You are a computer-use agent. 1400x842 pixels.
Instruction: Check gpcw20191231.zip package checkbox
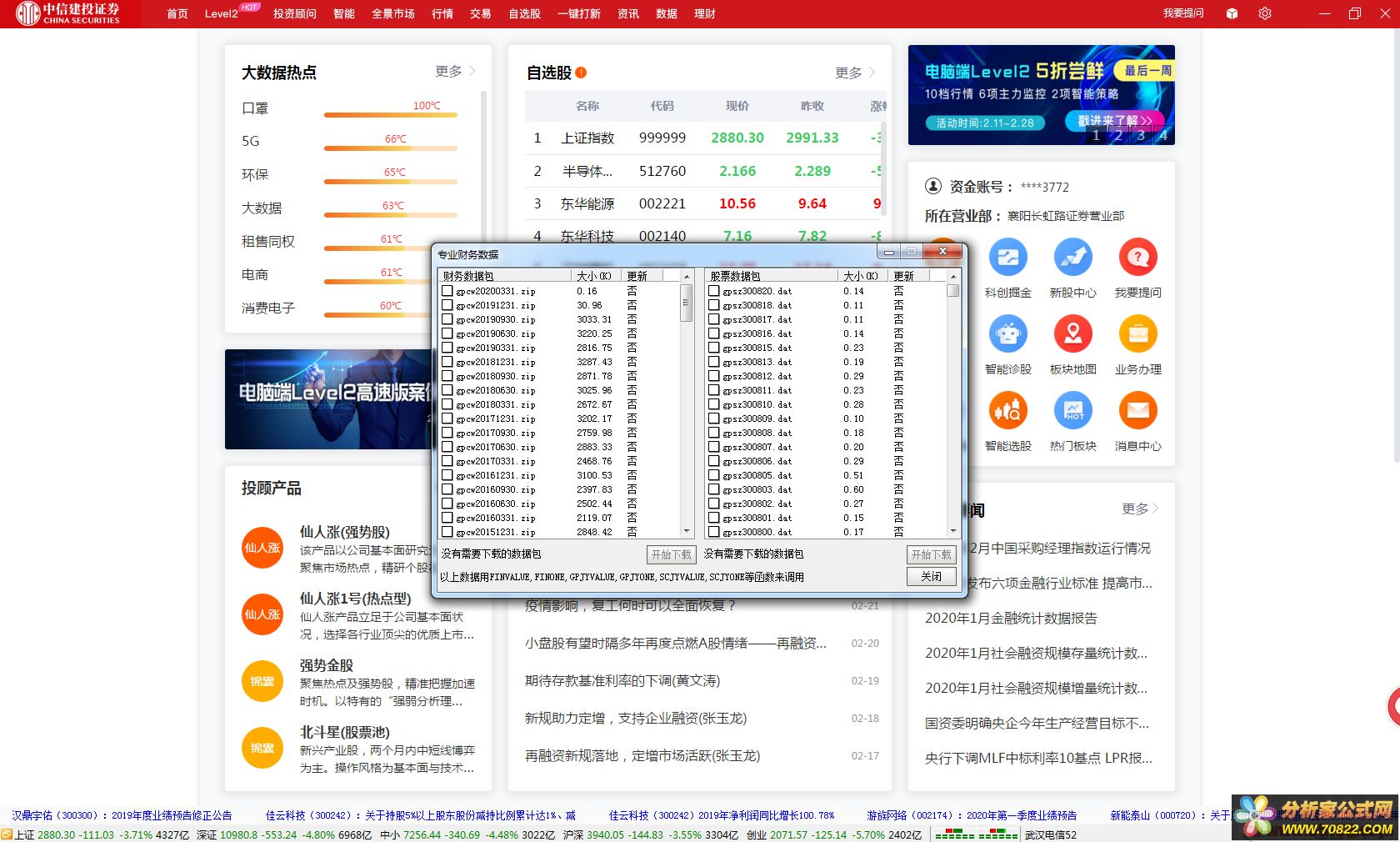pos(447,305)
